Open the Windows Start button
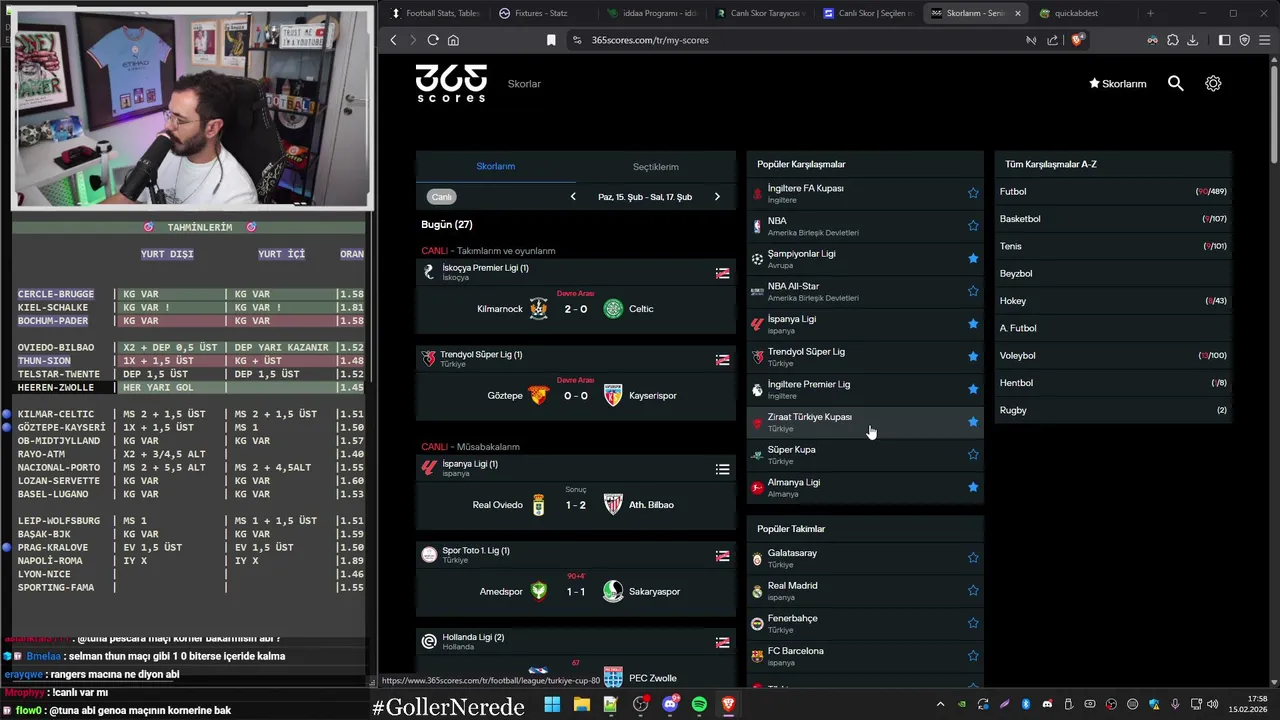 click(552, 705)
